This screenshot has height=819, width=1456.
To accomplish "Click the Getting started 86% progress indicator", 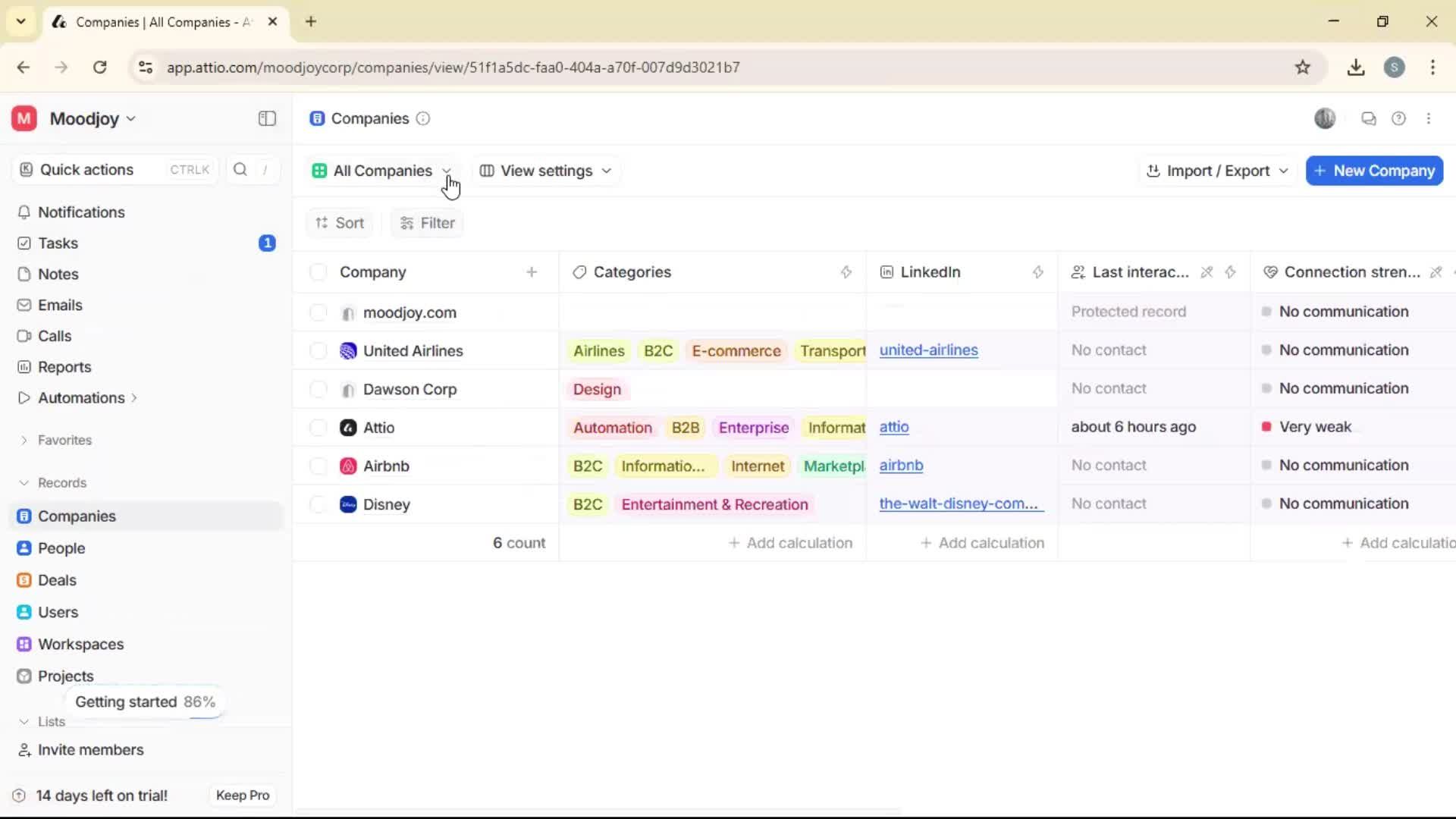I will [x=146, y=701].
